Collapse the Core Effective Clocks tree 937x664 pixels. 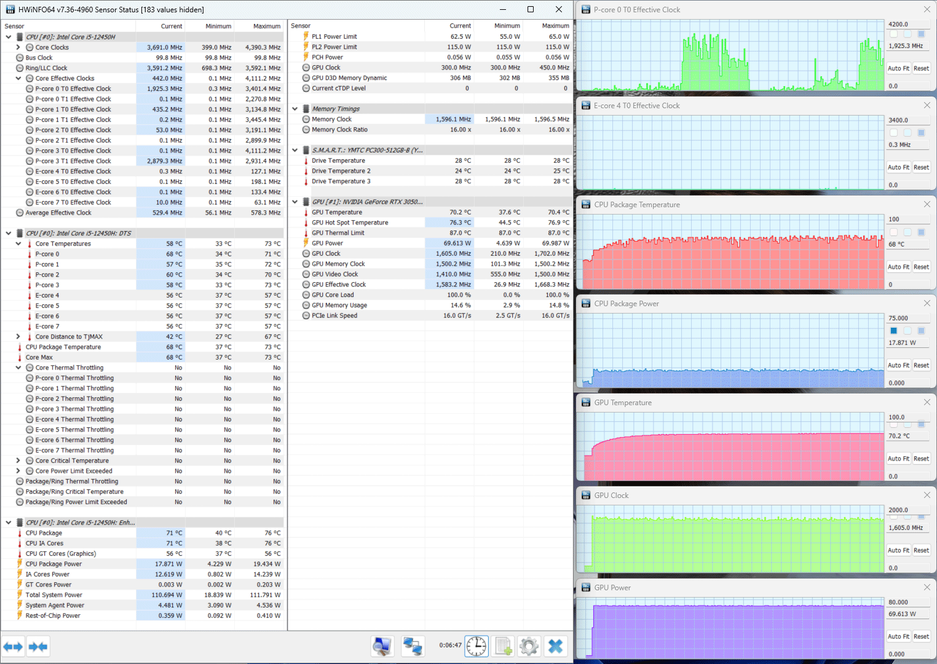tap(19, 78)
